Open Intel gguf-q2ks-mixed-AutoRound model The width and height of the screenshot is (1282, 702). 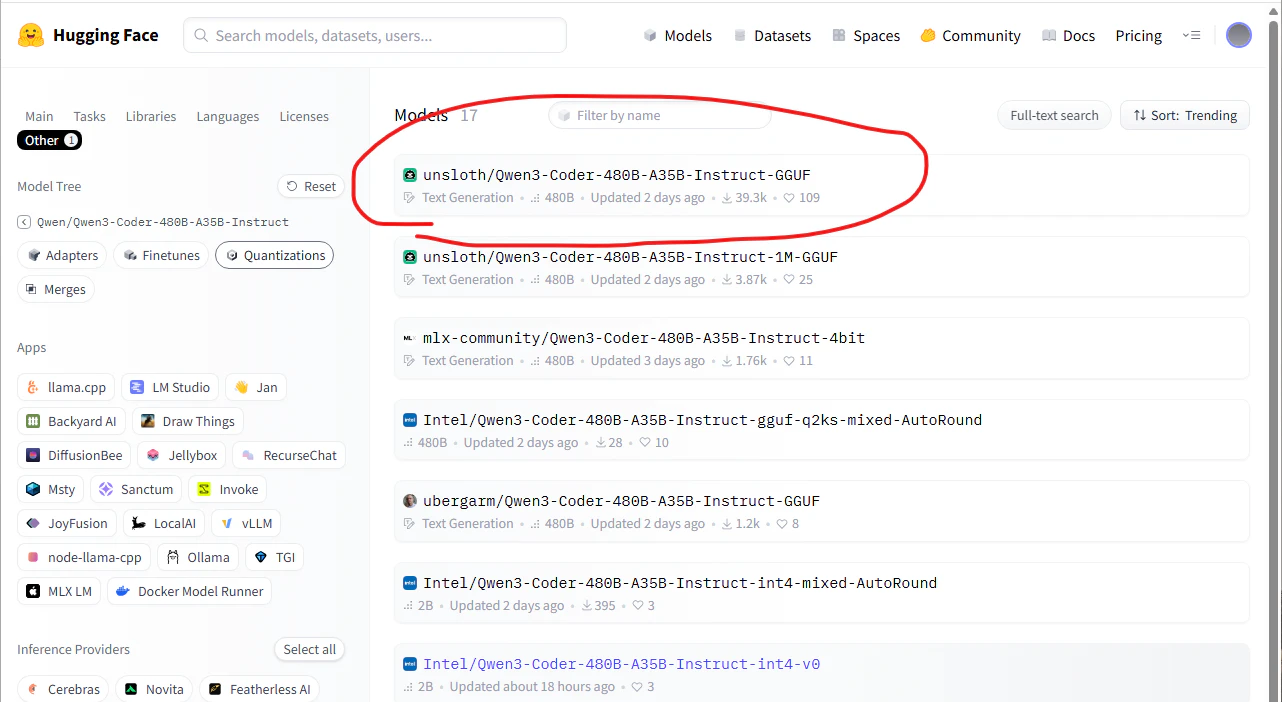pyautogui.click(x=822, y=430)
